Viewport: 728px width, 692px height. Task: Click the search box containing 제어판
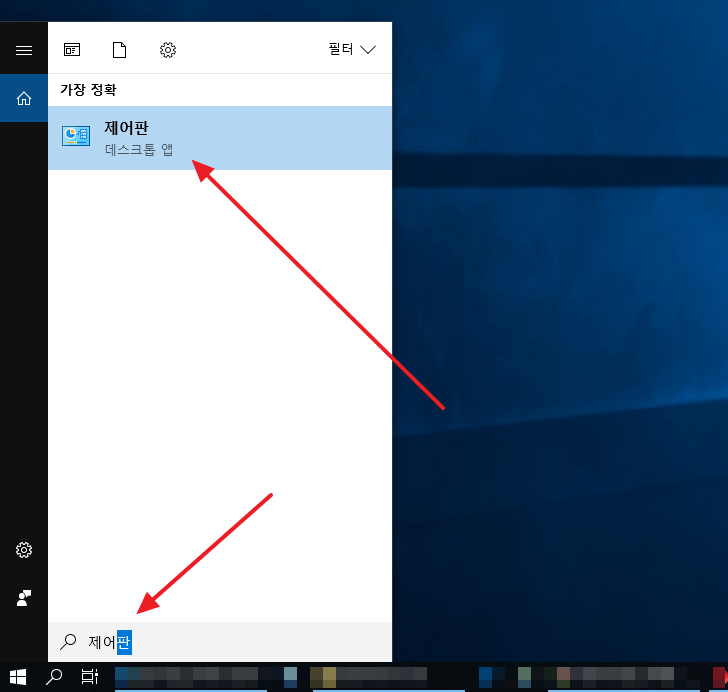point(220,642)
